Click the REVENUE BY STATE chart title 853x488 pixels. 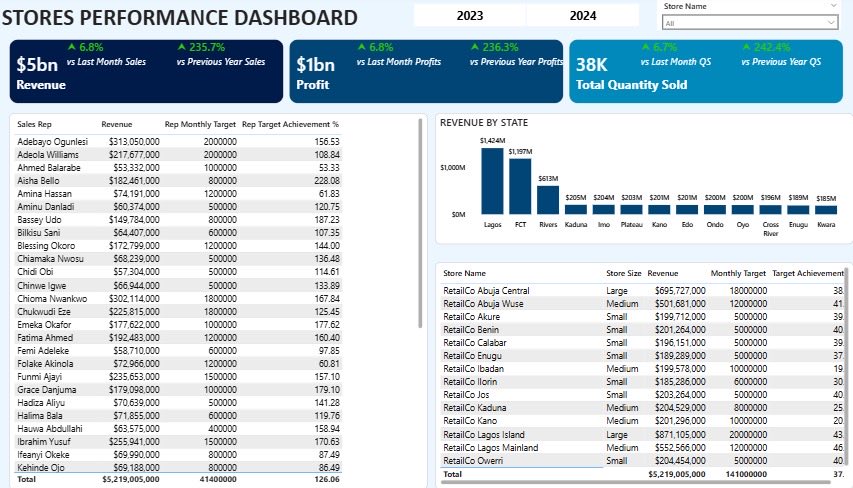484,123
